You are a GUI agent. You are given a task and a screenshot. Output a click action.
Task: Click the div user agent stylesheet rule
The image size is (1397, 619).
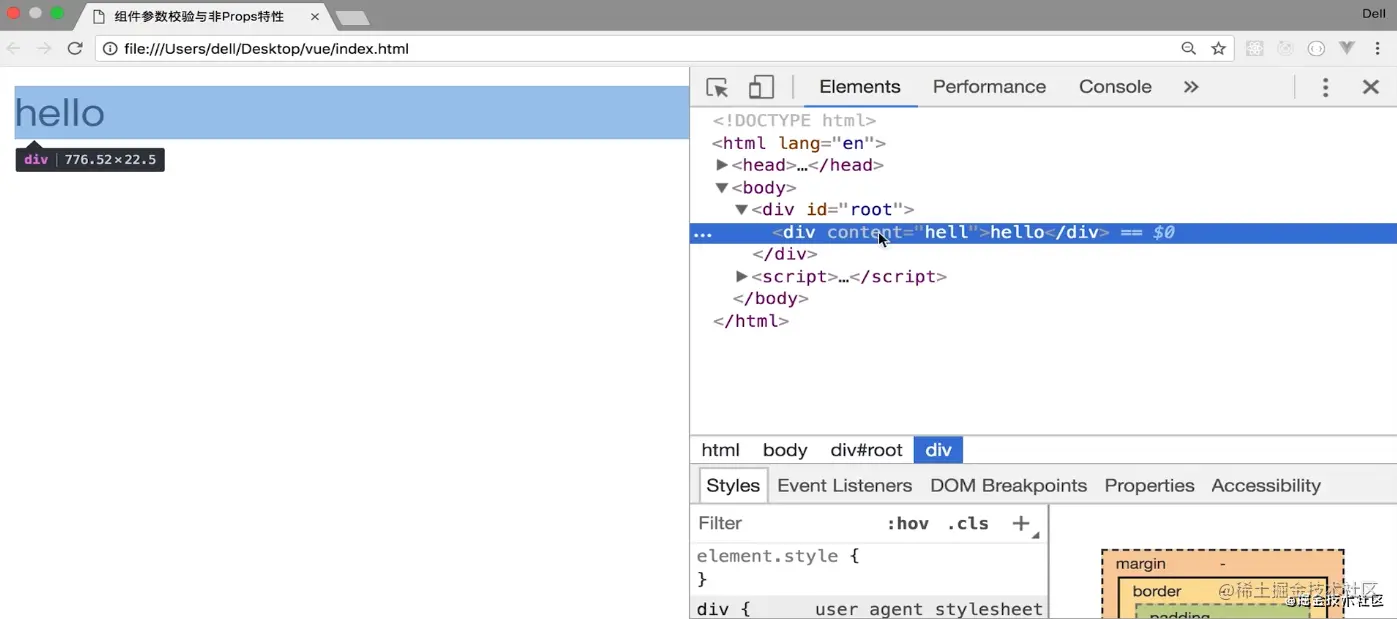coord(869,608)
